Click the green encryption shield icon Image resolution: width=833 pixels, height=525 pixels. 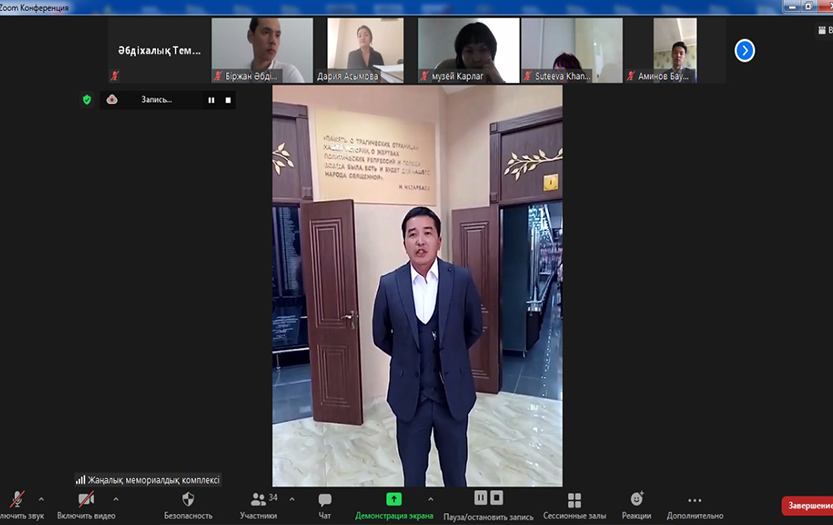[x=87, y=100]
